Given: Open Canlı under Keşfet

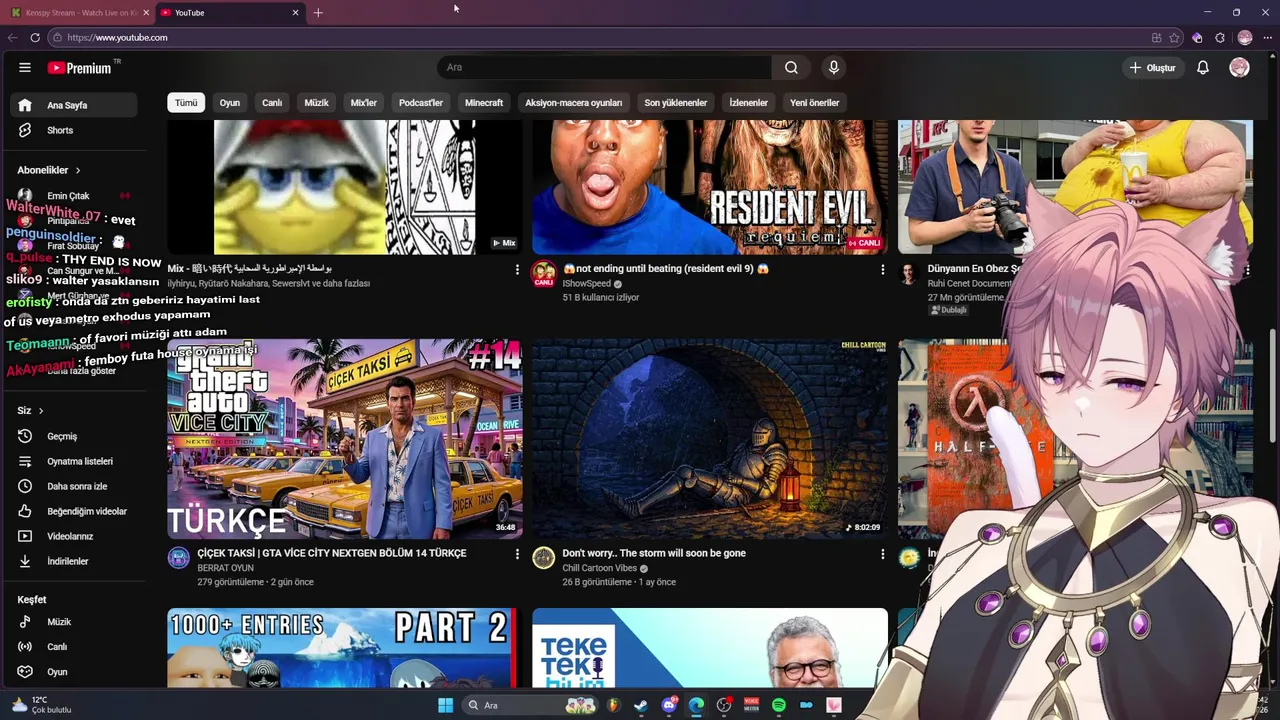Looking at the screenshot, I should (74, 646).
